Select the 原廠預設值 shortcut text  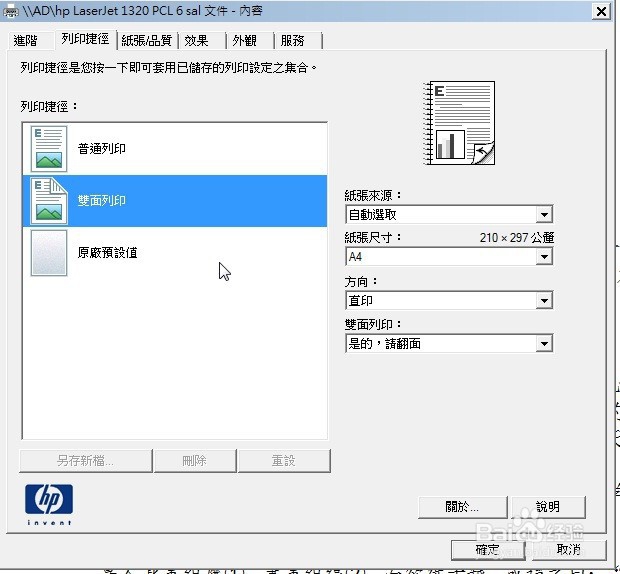[x=108, y=253]
